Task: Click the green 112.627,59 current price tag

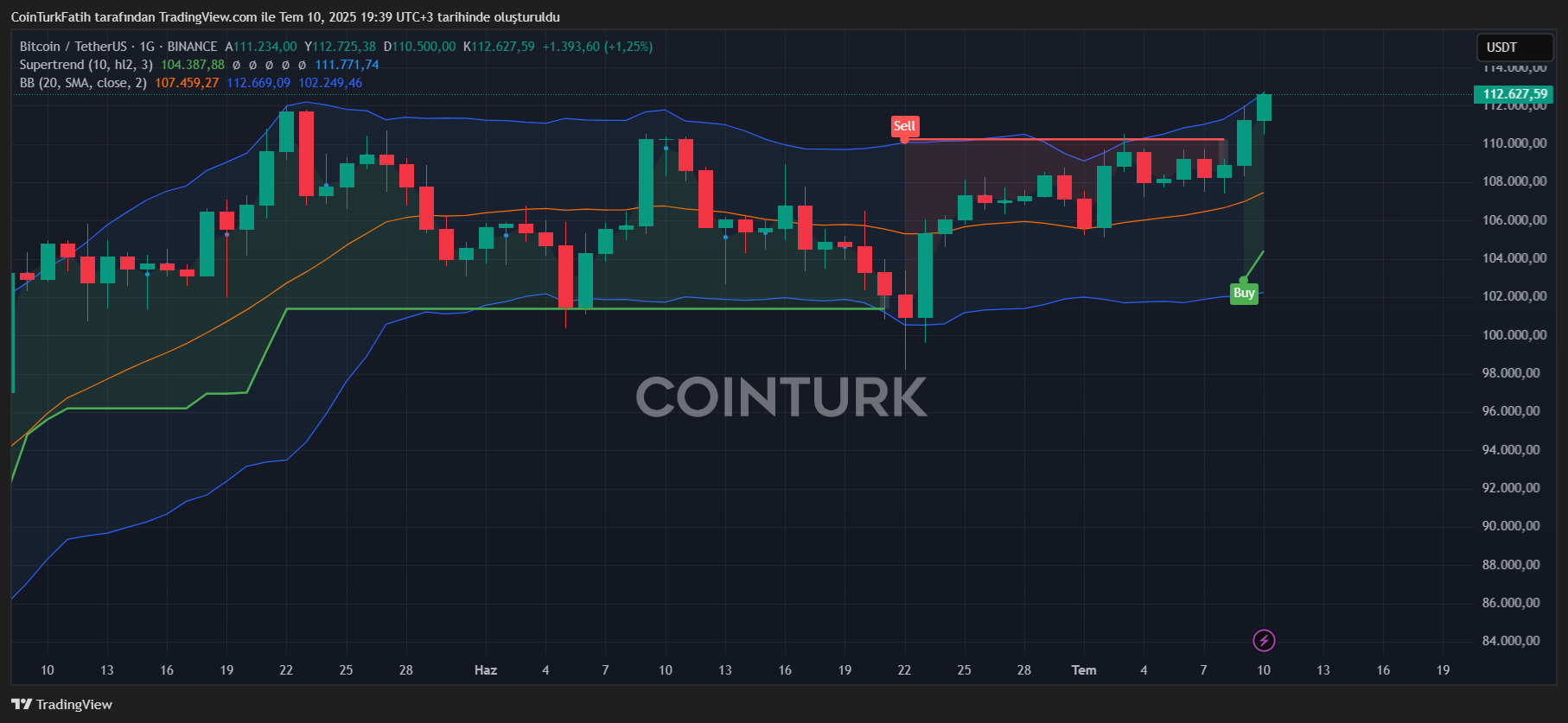Action: (1514, 94)
